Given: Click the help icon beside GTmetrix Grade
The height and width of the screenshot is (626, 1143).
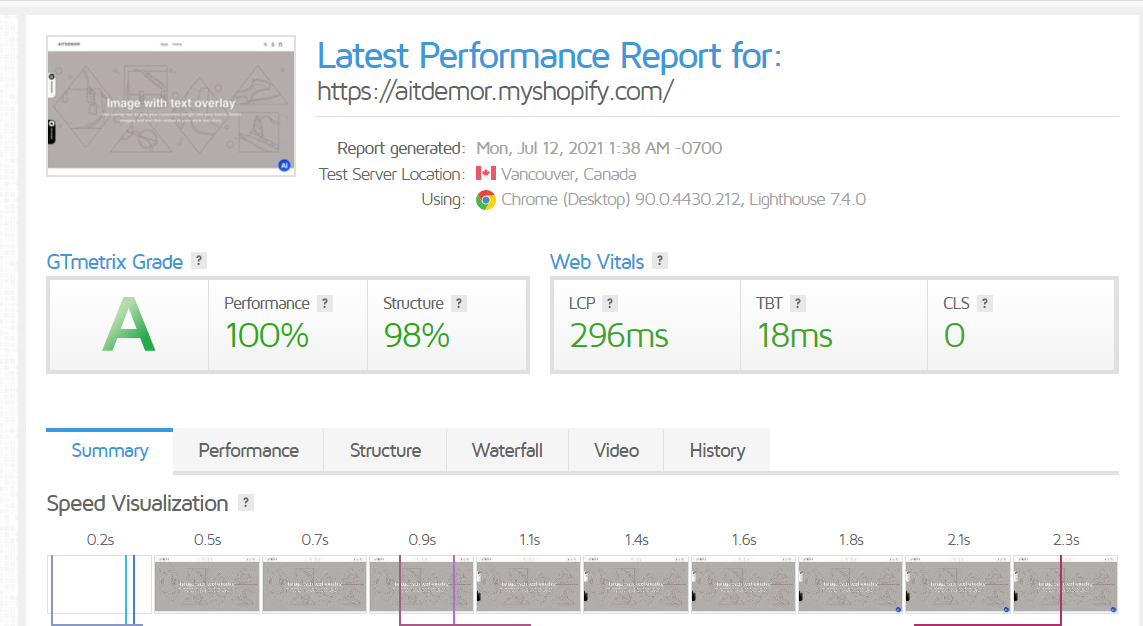Looking at the screenshot, I should click(x=198, y=261).
